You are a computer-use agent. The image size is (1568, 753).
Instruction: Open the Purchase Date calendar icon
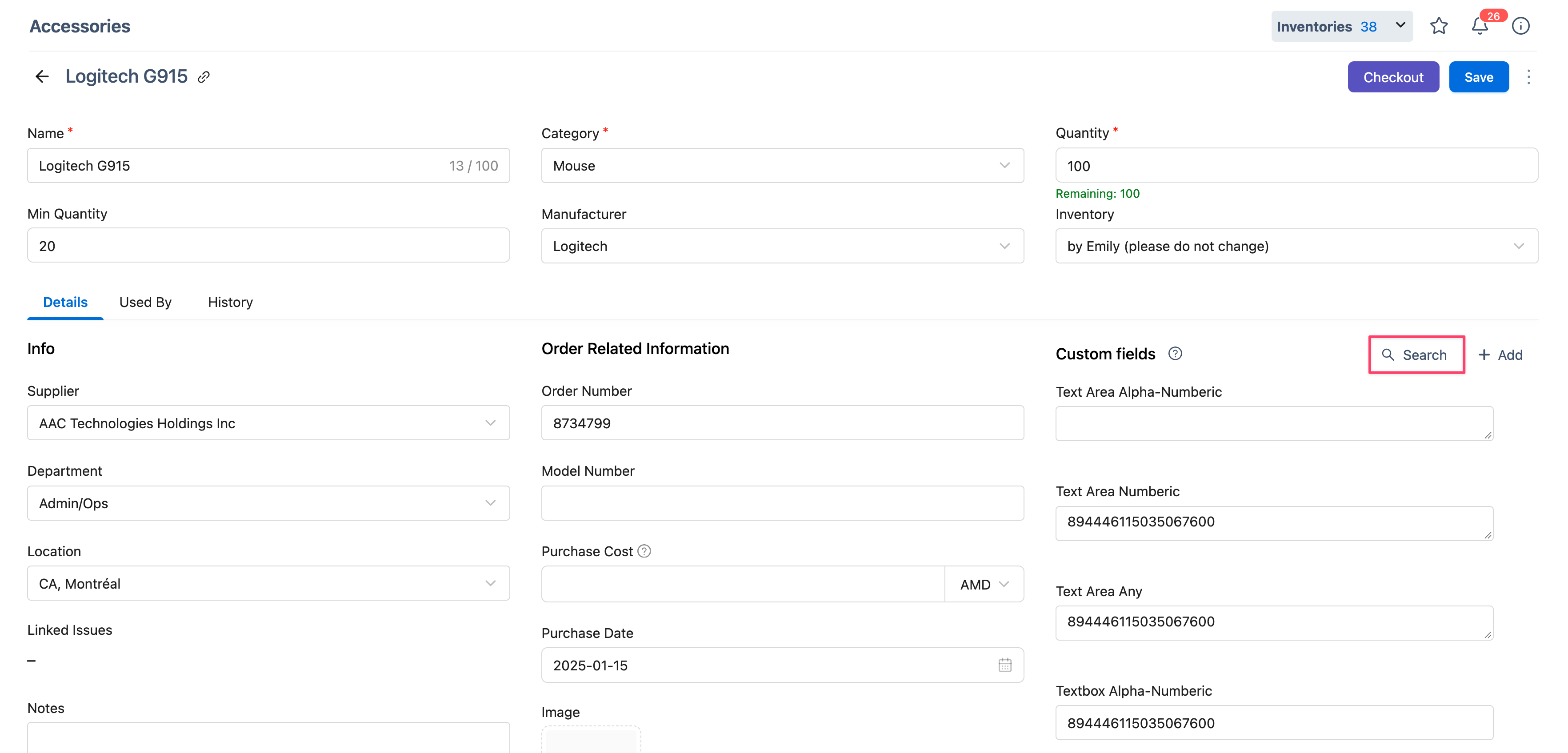click(1005, 665)
